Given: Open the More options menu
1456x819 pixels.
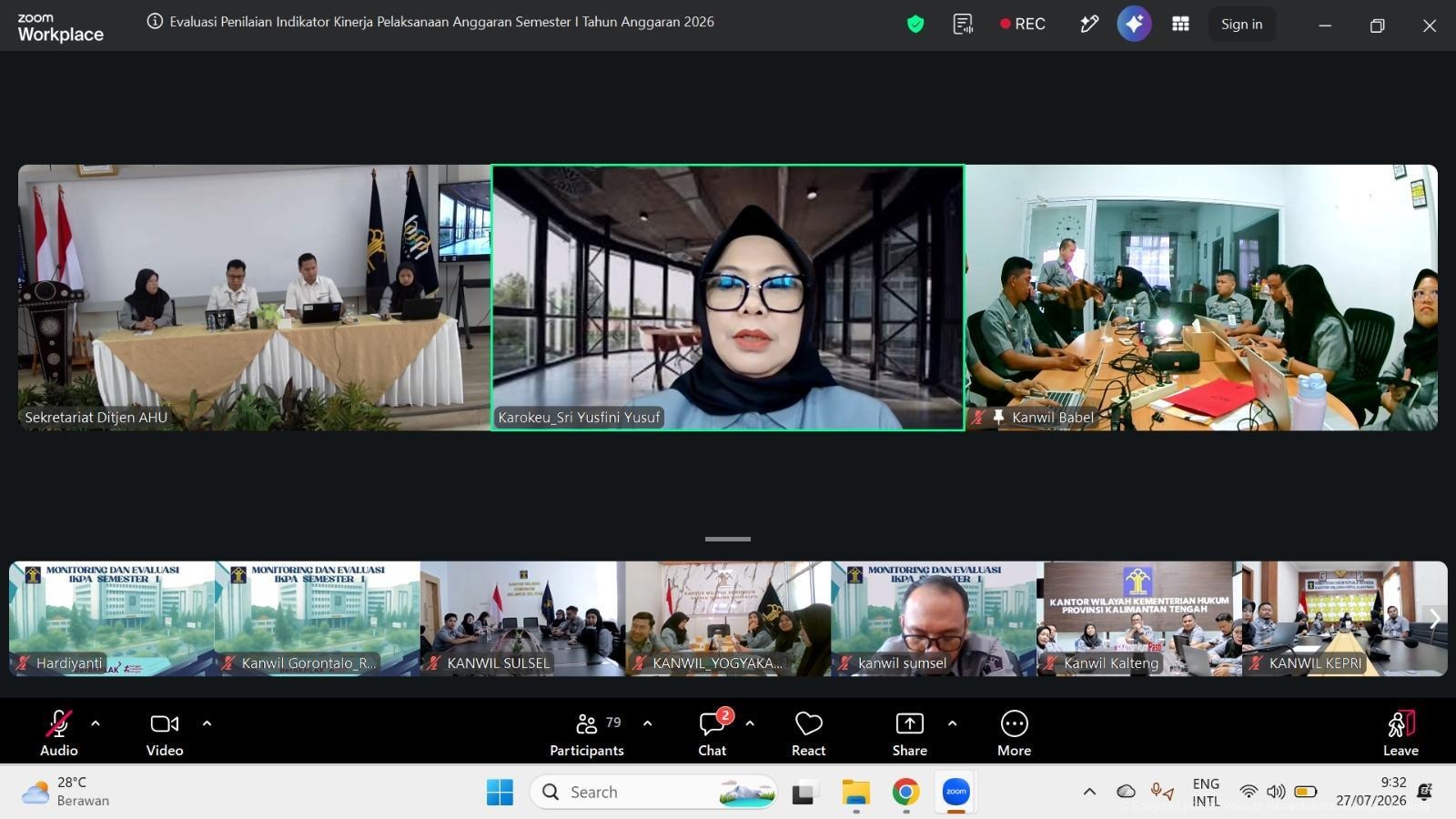Looking at the screenshot, I should [1014, 733].
